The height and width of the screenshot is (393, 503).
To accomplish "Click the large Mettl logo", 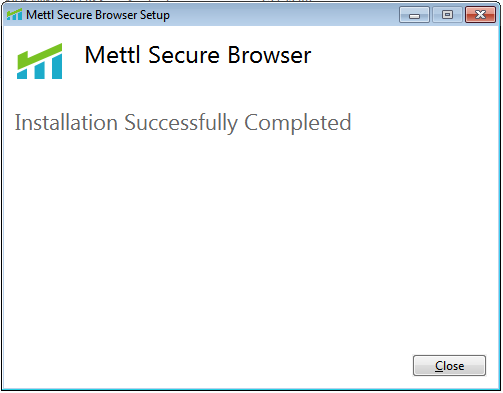I will 40,61.
